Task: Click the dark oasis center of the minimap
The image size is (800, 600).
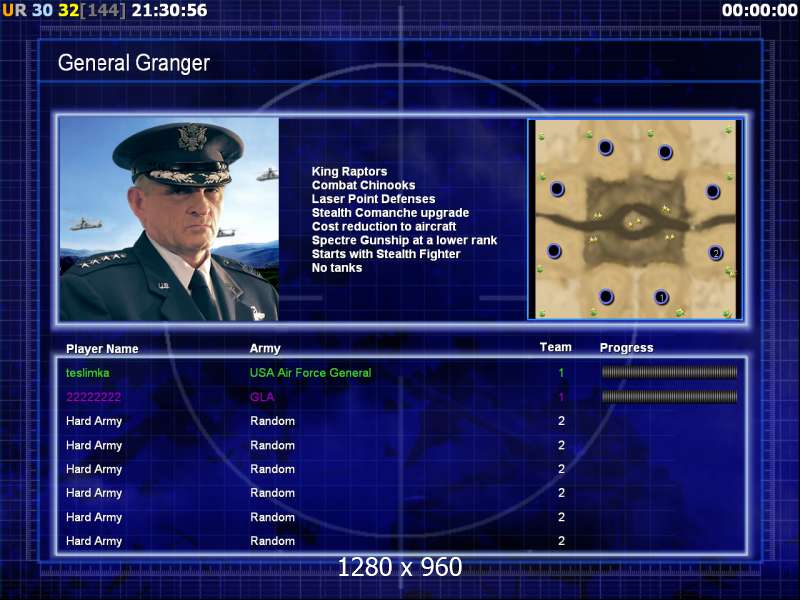Action: click(x=635, y=222)
